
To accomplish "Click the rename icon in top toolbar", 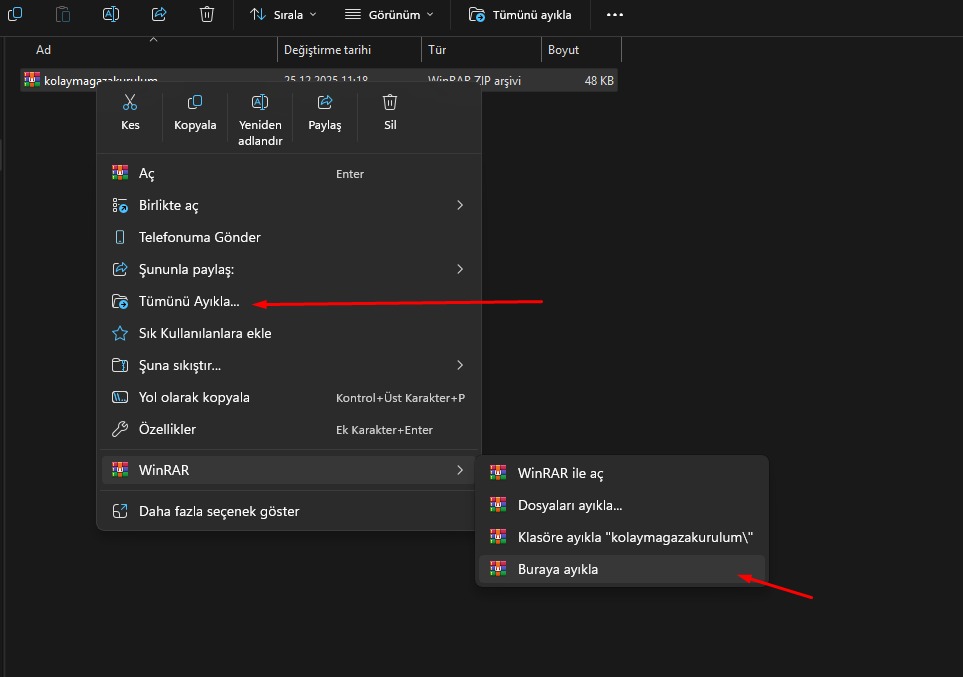I will coord(111,14).
